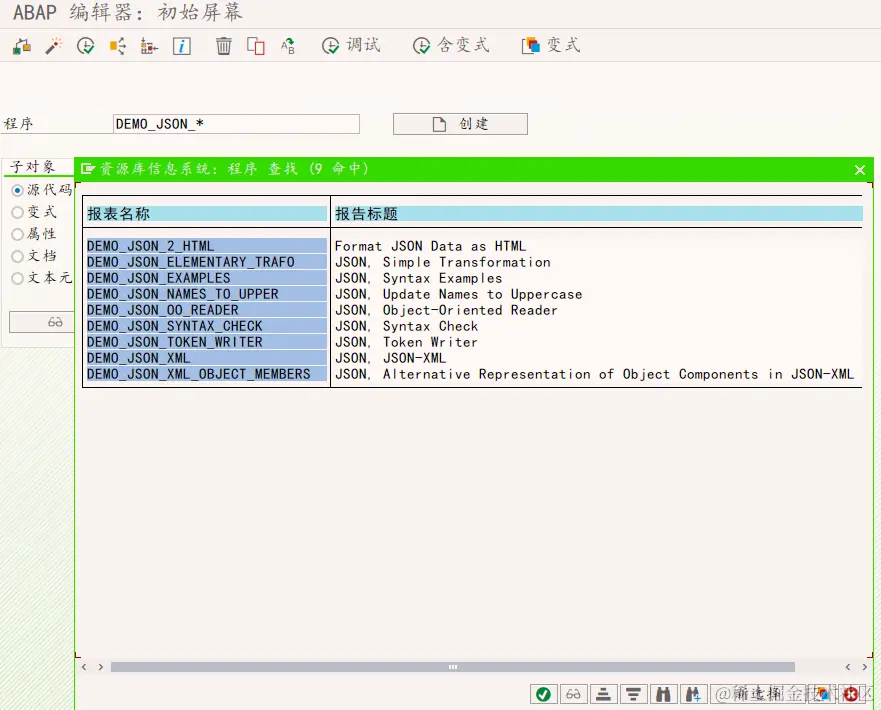Click the filter icon in the bottom bar
This screenshot has width=881, height=710.
point(634,693)
